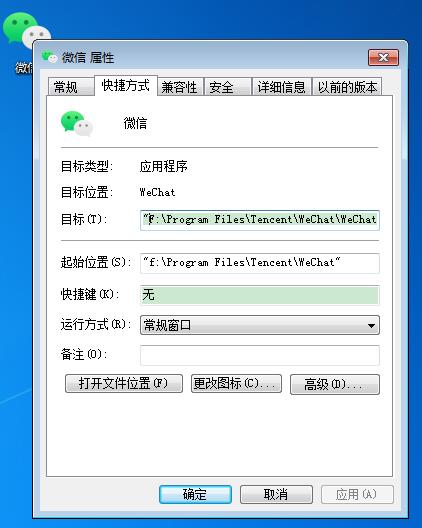Click the 打开文件位置(F) button
The image size is (422, 528).
[124, 384]
